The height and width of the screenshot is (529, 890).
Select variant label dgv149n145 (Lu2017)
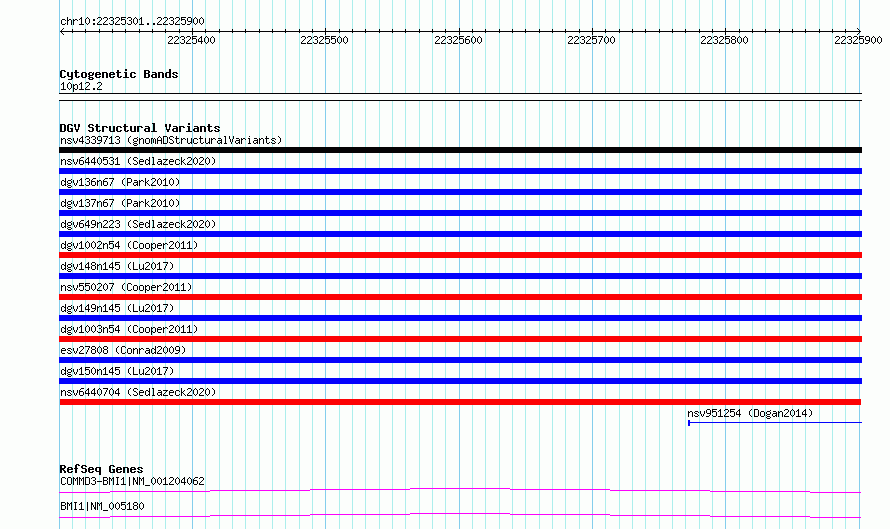pos(117,308)
